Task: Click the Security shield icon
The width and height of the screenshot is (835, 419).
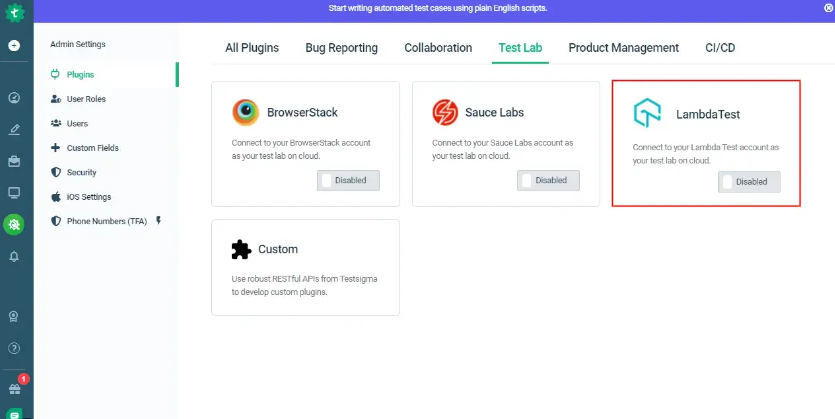Action: (55, 172)
